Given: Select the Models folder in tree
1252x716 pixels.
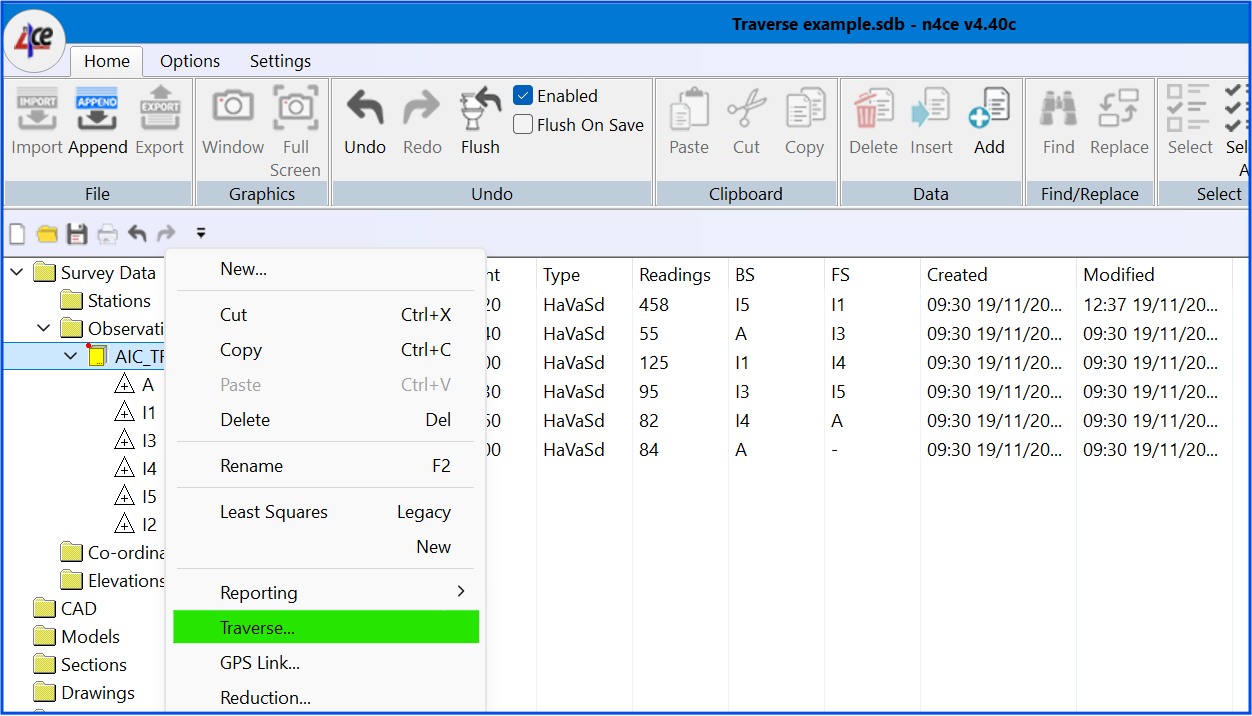Looking at the screenshot, I should pos(77,636).
